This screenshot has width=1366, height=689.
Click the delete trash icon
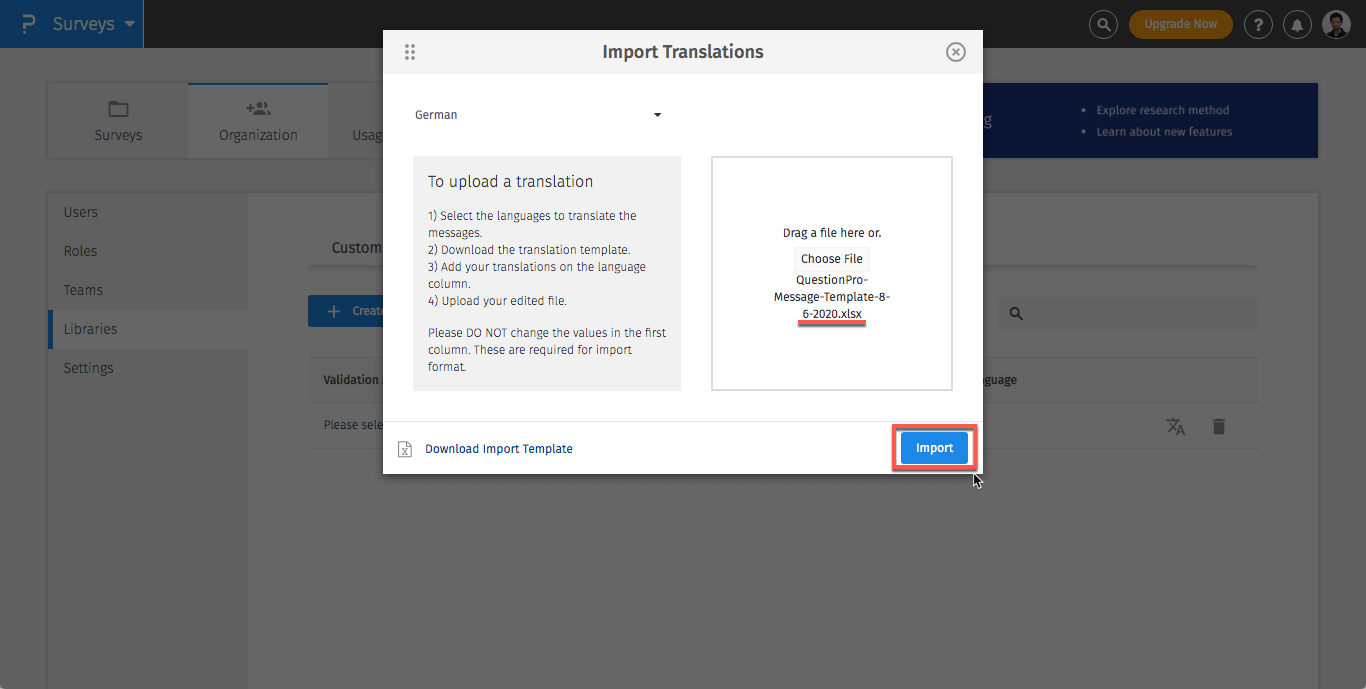pyautogui.click(x=1219, y=426)
